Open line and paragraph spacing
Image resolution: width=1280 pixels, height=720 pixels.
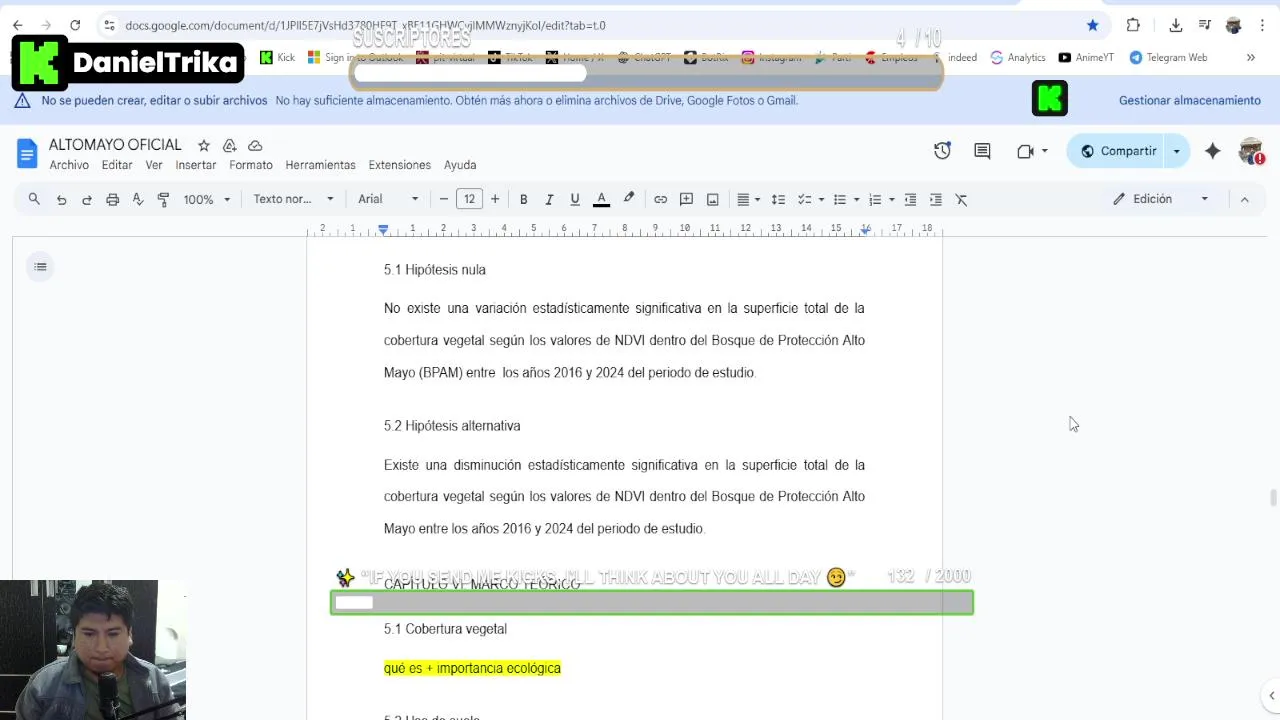pyautogui.click(x=778, y=199)
